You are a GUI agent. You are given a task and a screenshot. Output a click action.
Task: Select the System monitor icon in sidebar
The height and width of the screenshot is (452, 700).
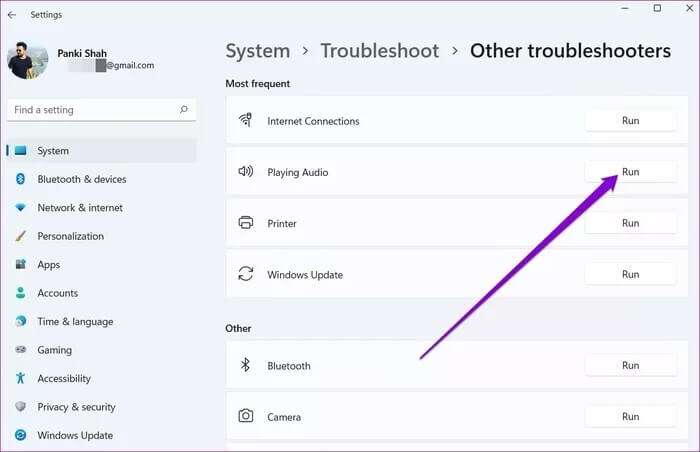click(x=21, y=151)
